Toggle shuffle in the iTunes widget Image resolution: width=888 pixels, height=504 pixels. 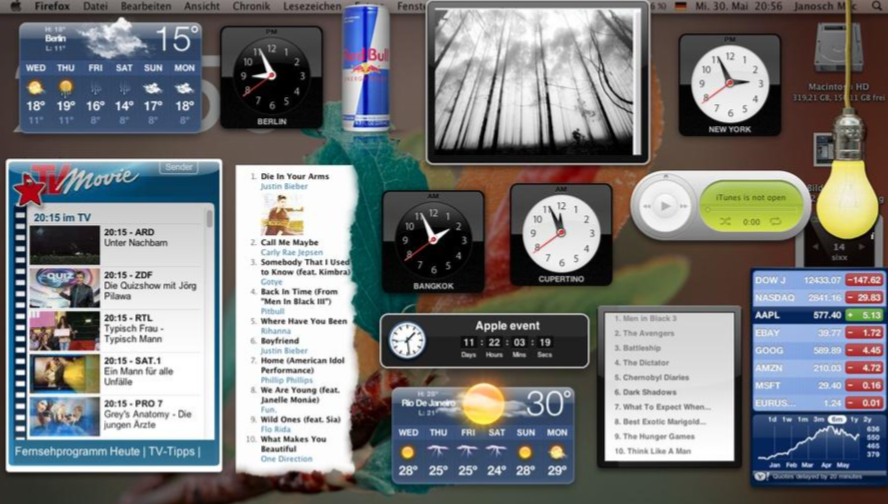click(725, 222)
